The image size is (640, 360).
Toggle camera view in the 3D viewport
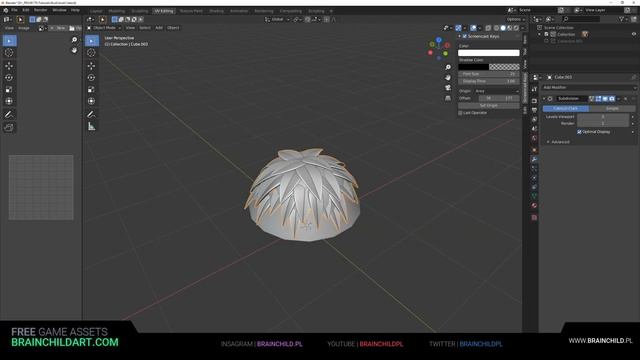[x=448, y=88]
